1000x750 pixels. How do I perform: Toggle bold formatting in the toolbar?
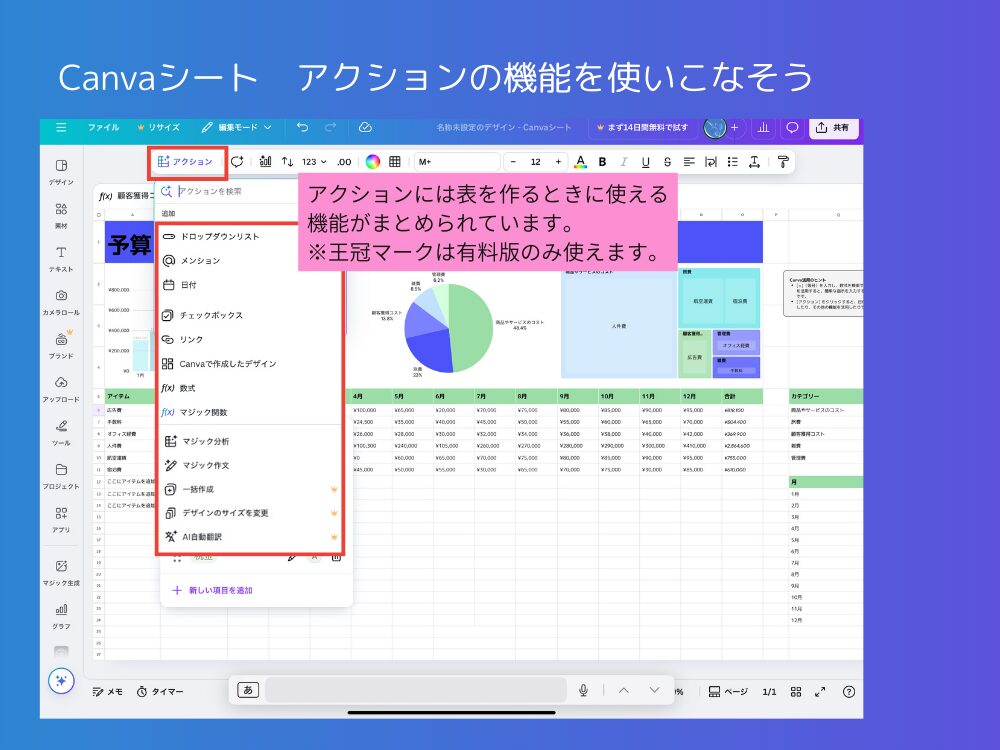click(602, 161)
